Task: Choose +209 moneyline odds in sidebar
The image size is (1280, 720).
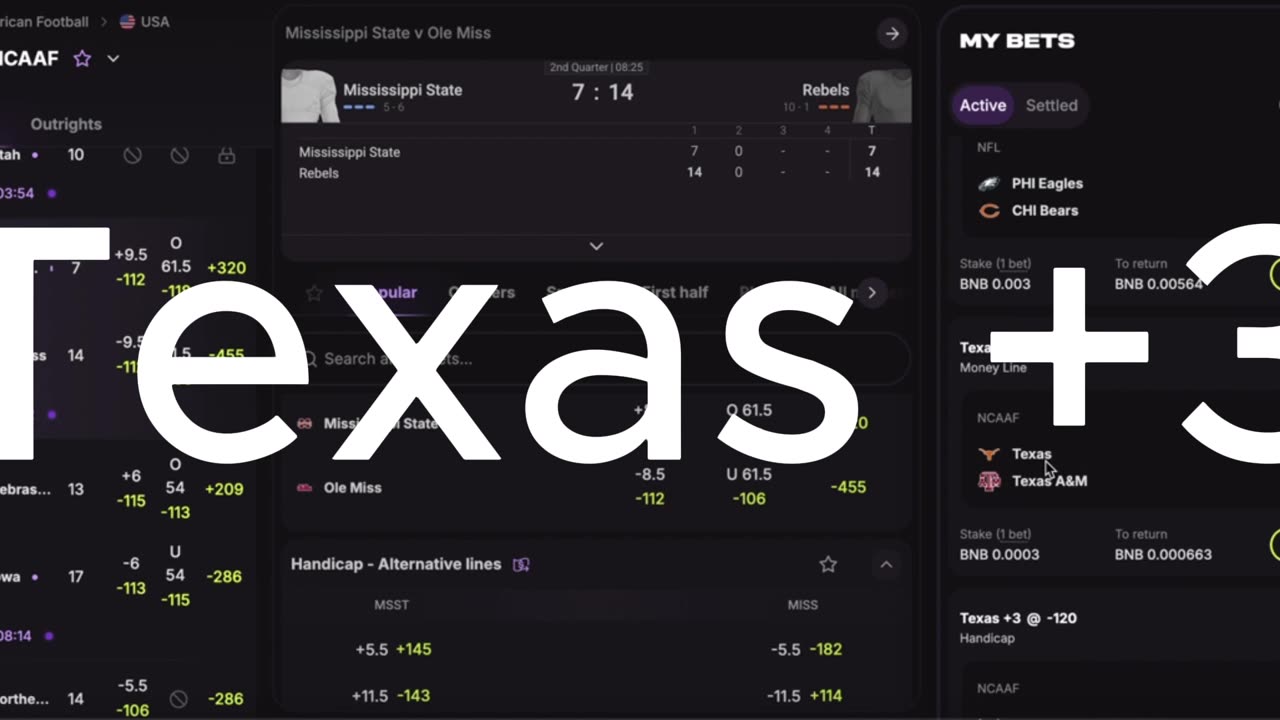Action: pos(225,489)
